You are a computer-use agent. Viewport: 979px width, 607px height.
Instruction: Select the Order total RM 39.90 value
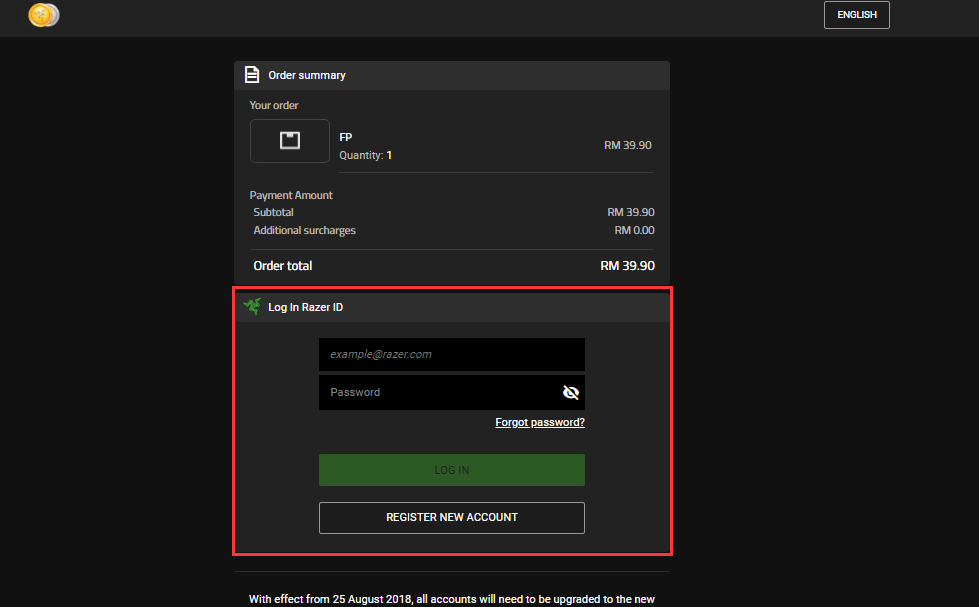coord(627,265)
